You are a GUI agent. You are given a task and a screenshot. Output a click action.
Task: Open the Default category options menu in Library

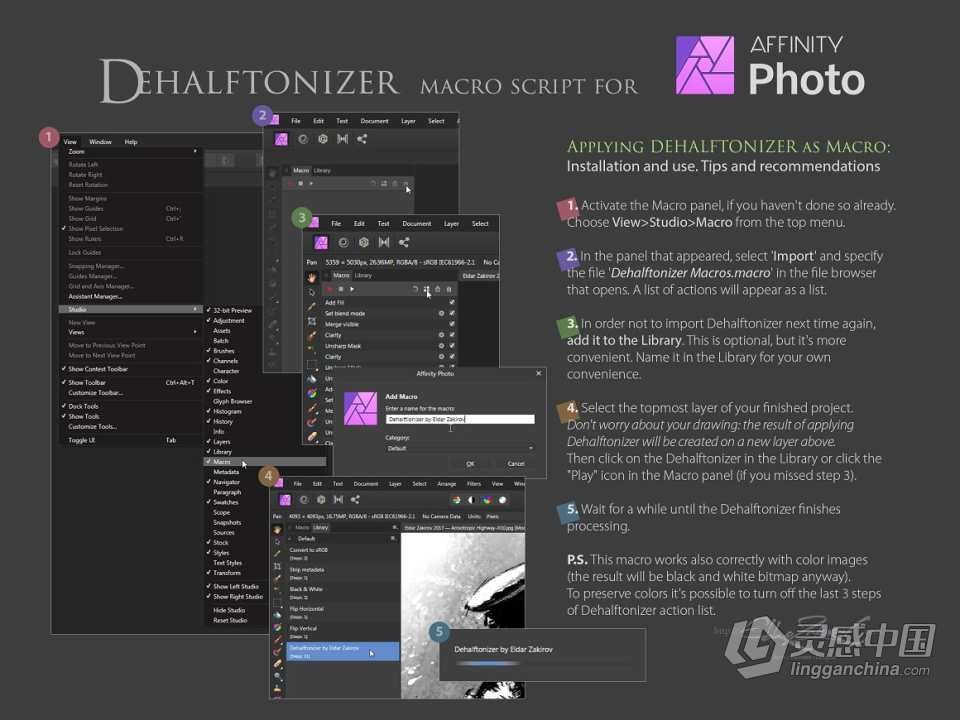click(x=393, y=539)
